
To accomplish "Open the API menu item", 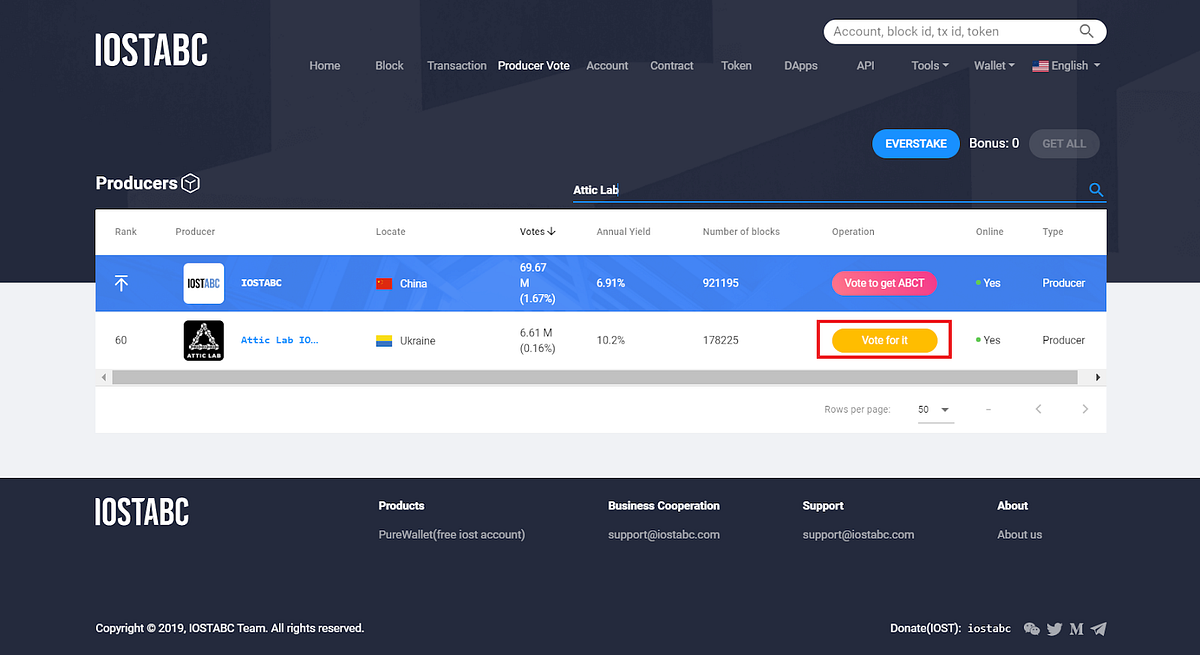I will (x=865, y=66).
